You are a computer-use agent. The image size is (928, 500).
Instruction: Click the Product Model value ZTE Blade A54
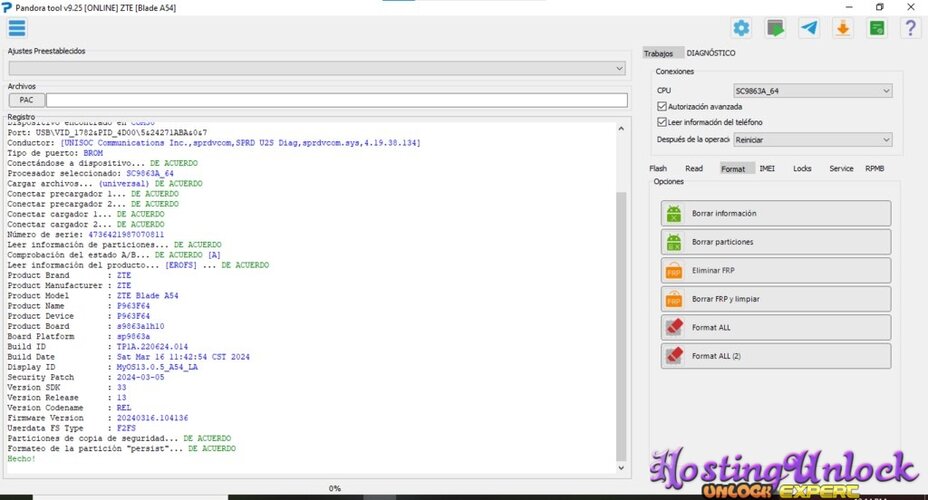point(147,296)
